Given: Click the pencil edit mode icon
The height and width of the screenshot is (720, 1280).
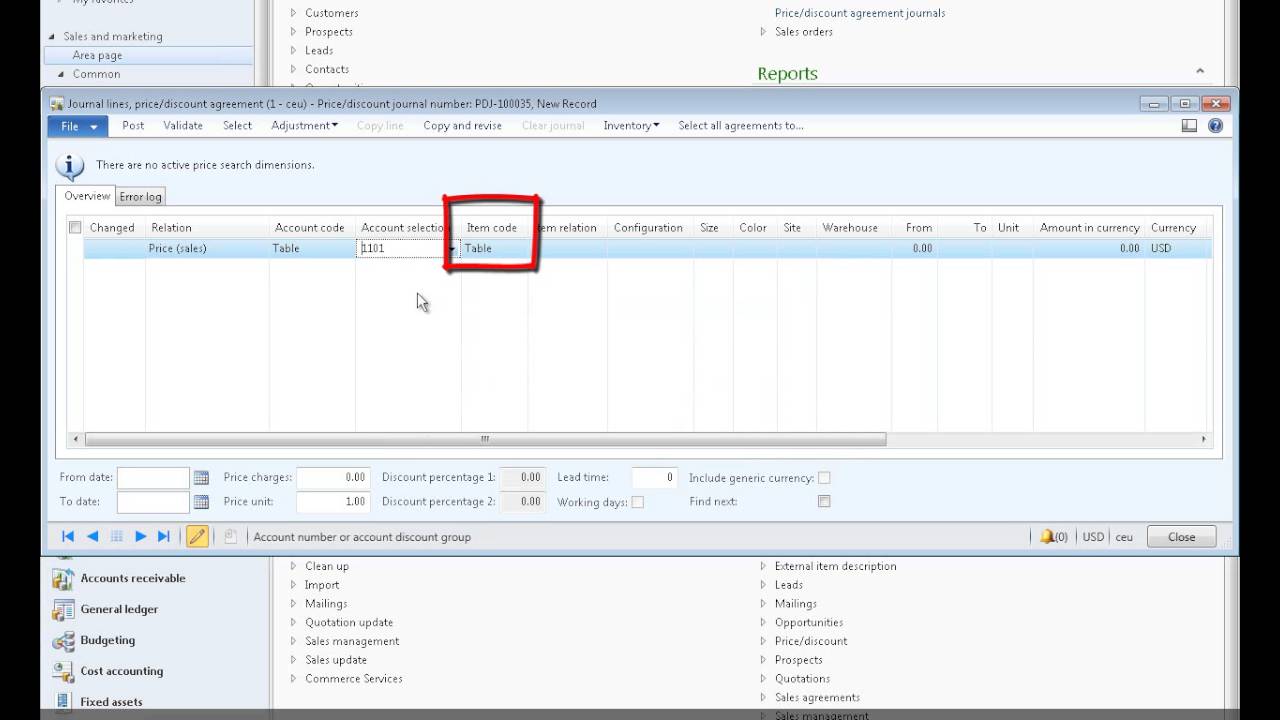Looking at the screenshot, I should (197, 537).
